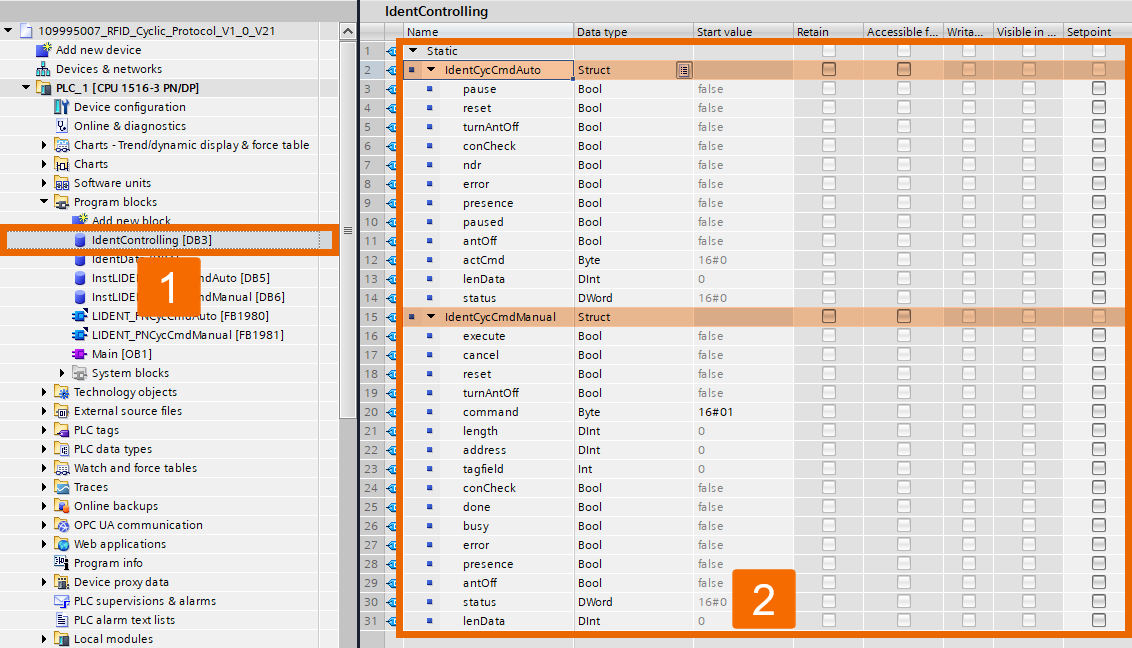This screenshot has width=1132, height=648.
Task: Click the OPC UA communication icon
Action: coord(62,525)
